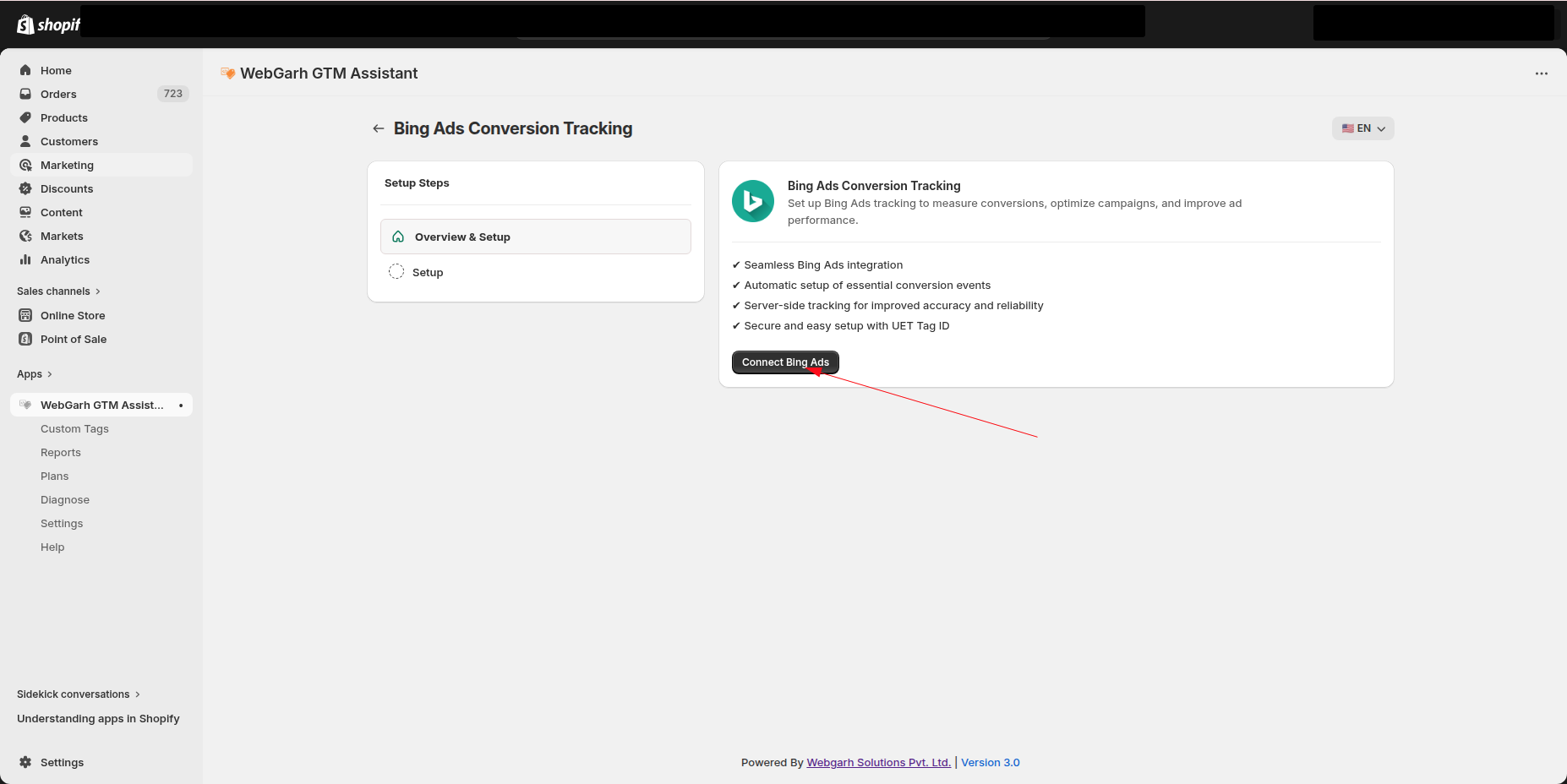The height and width of the screenshot is (784, 1567).
Task: Click 'Seamless Bing Ads integration' text
Action: (823, 264)
